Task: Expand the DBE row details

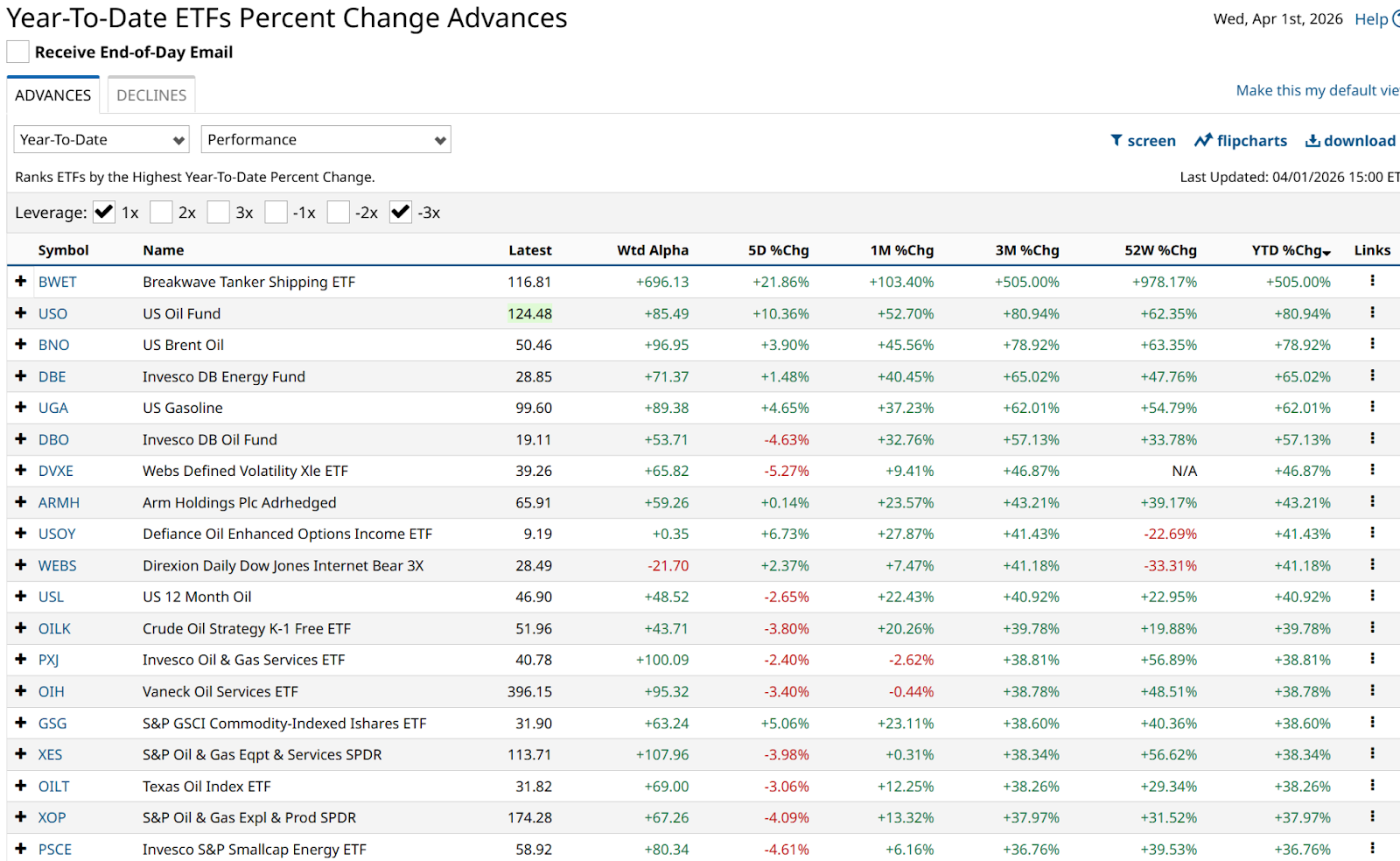Action: pos(21,376)
